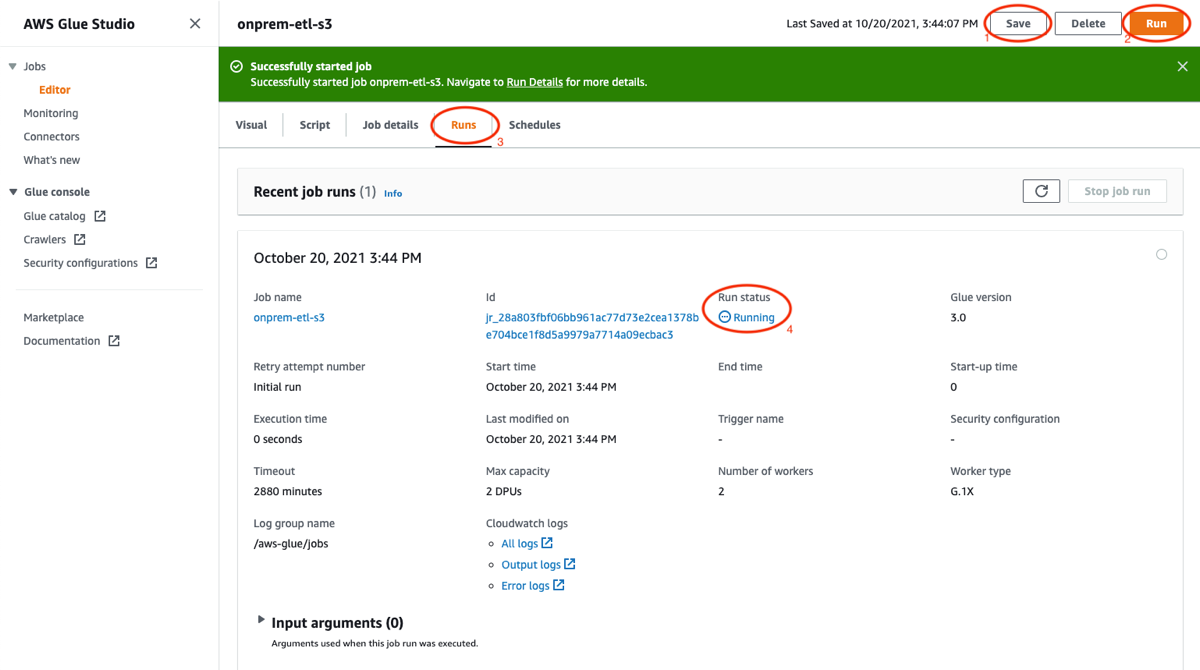Open Documentation external link icon
Screen dimensions: 1200x670
click(x=114, y=341)
